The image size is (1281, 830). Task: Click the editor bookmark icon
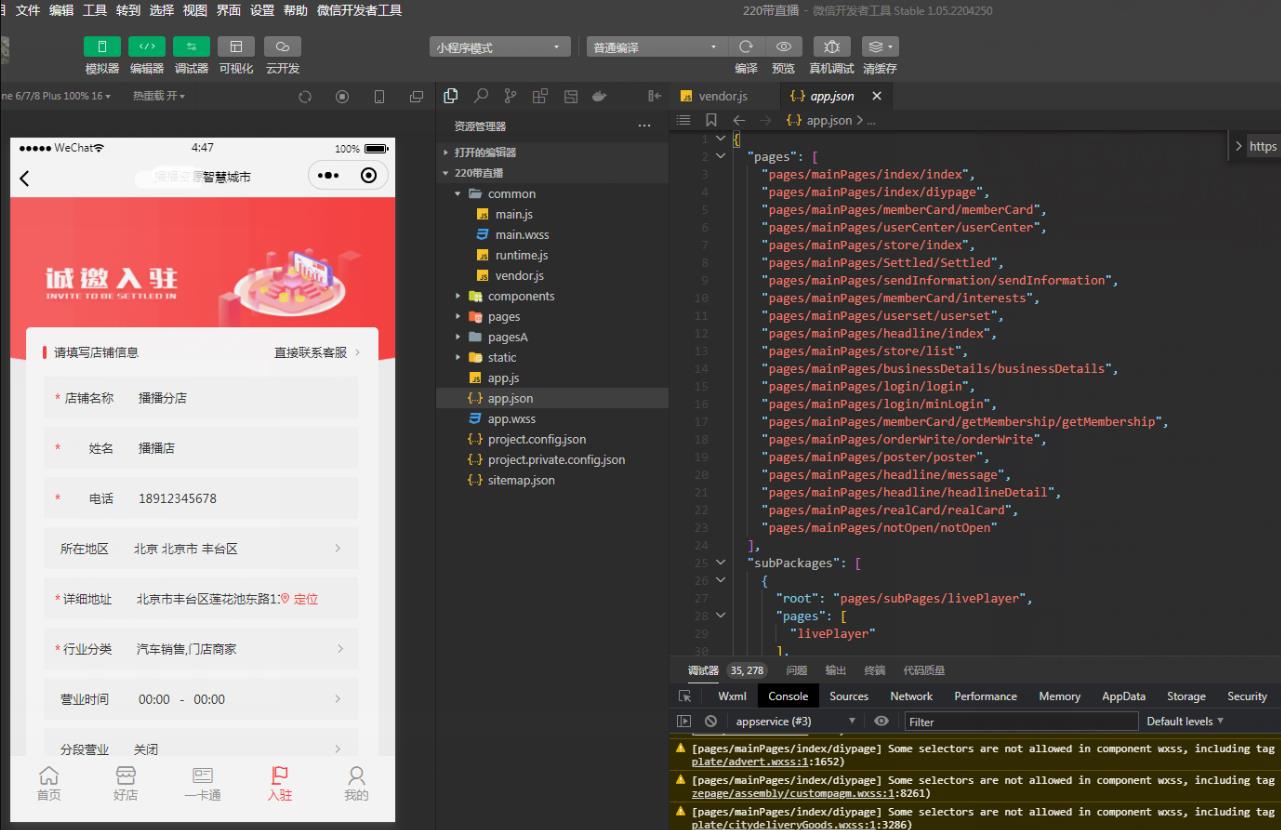pyautogui.click(x=711, y=120)
